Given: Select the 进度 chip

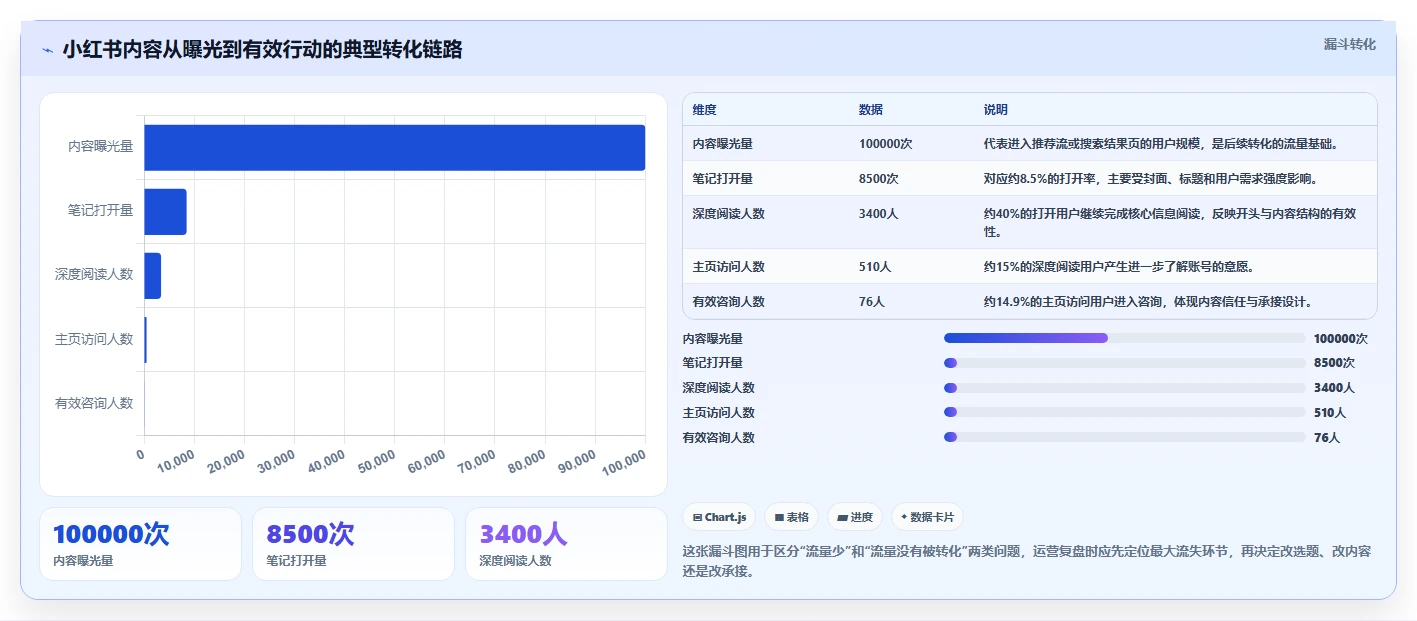Looking at the screenshot, I should [855, 517].
